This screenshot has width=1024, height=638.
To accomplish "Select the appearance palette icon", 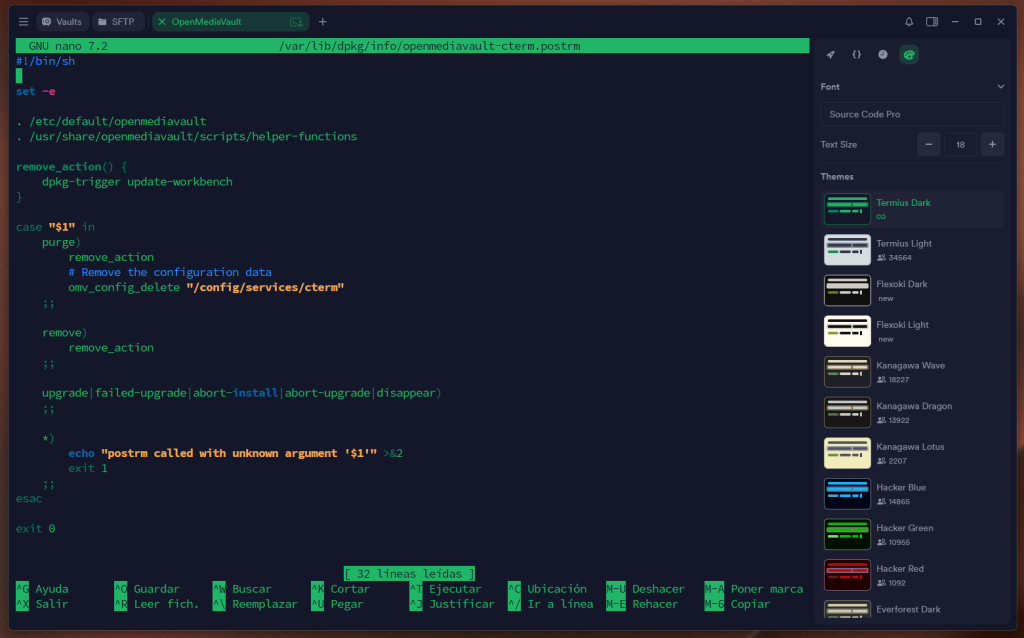I will (909, 54).
